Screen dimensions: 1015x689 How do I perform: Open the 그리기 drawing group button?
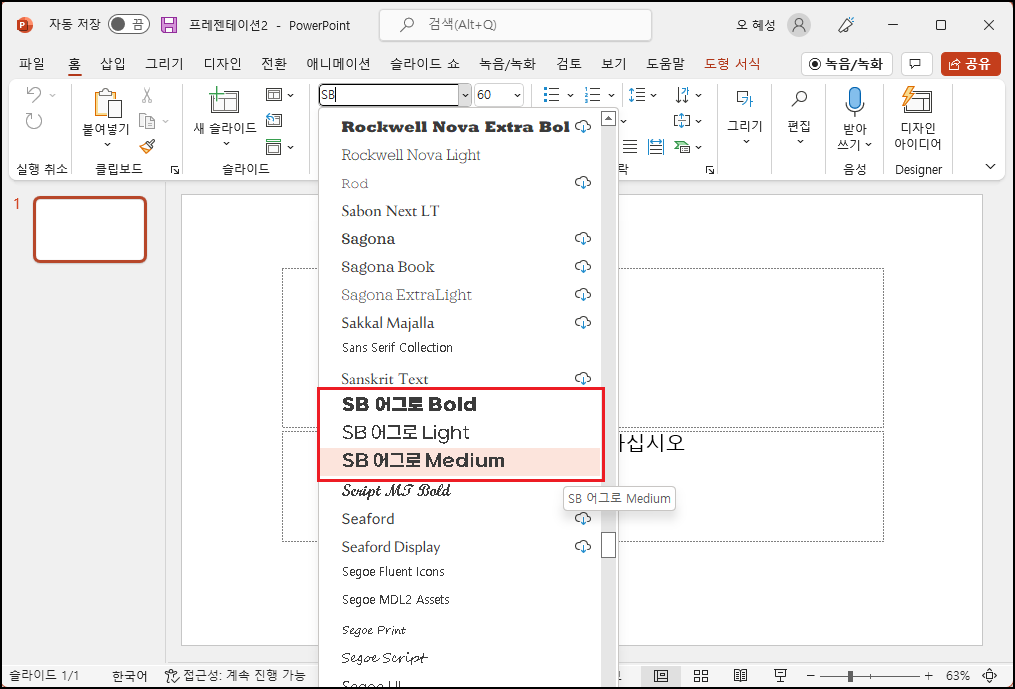pos(744,117)
